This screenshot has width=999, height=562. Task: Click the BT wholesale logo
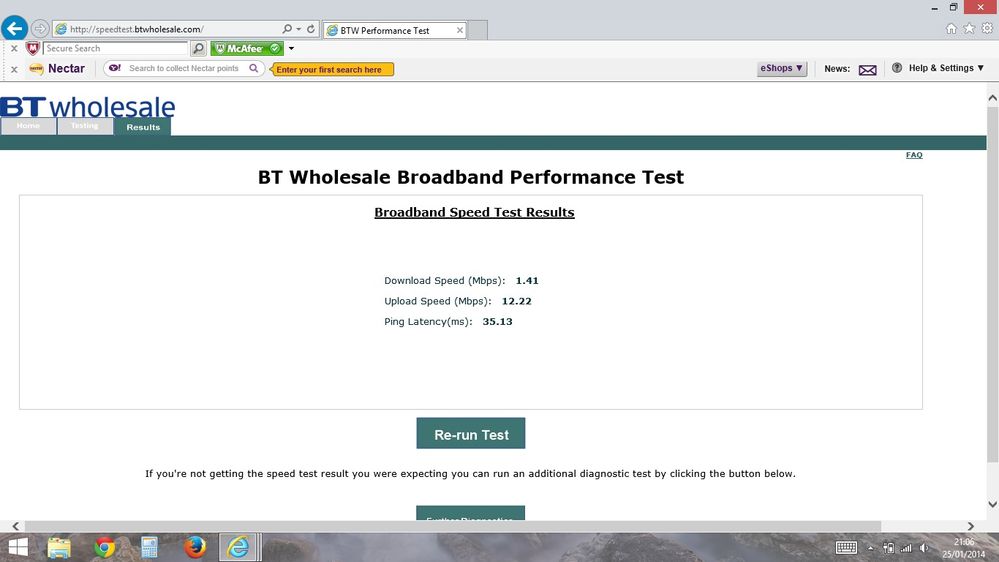88,106
